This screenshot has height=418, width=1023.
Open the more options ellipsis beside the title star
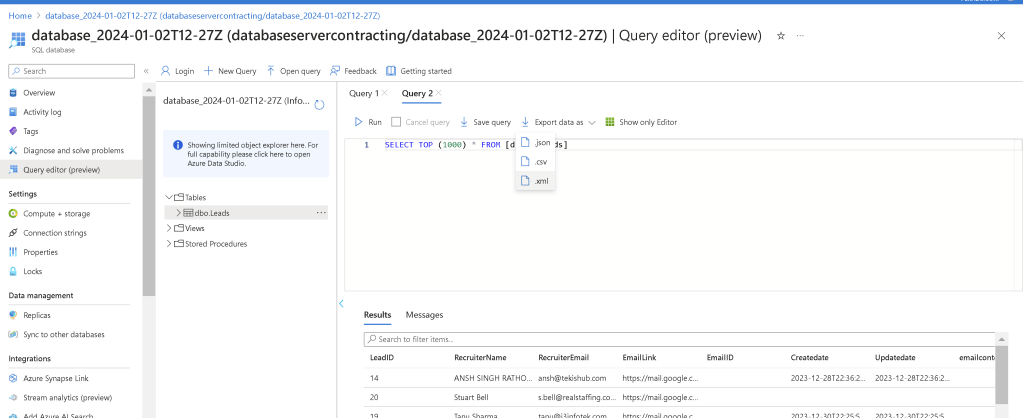pyautogui.click(x=801, y=36)
